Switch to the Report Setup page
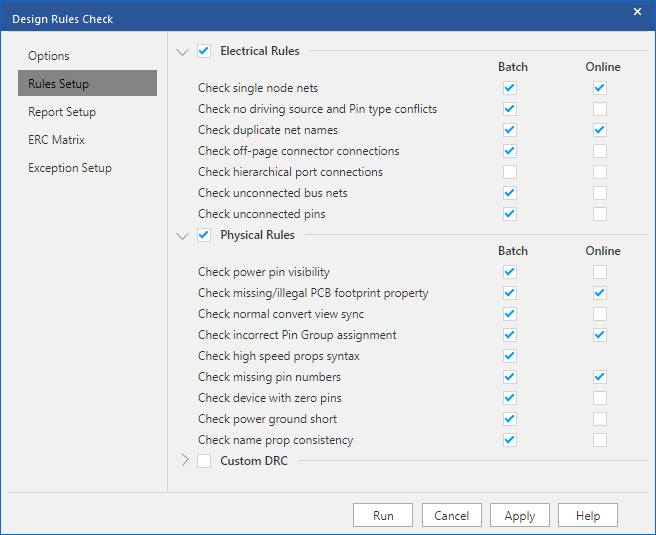The height and width of the screenshot is (535, 656). click(x=62, y=112)
